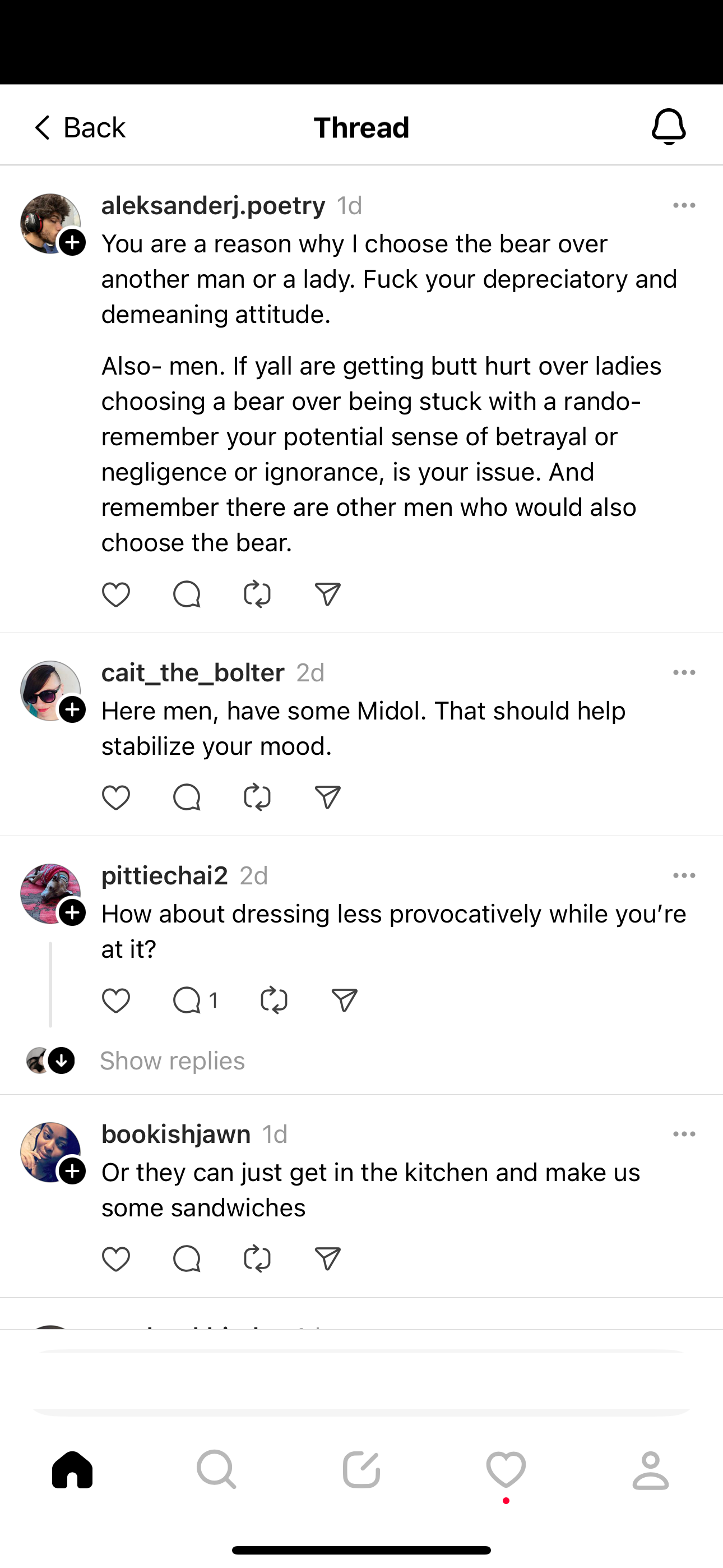Open aleksanderj.poetry's profile via username
The height and width of the screenshot is (1568, 723).
[x=213, y=206]
